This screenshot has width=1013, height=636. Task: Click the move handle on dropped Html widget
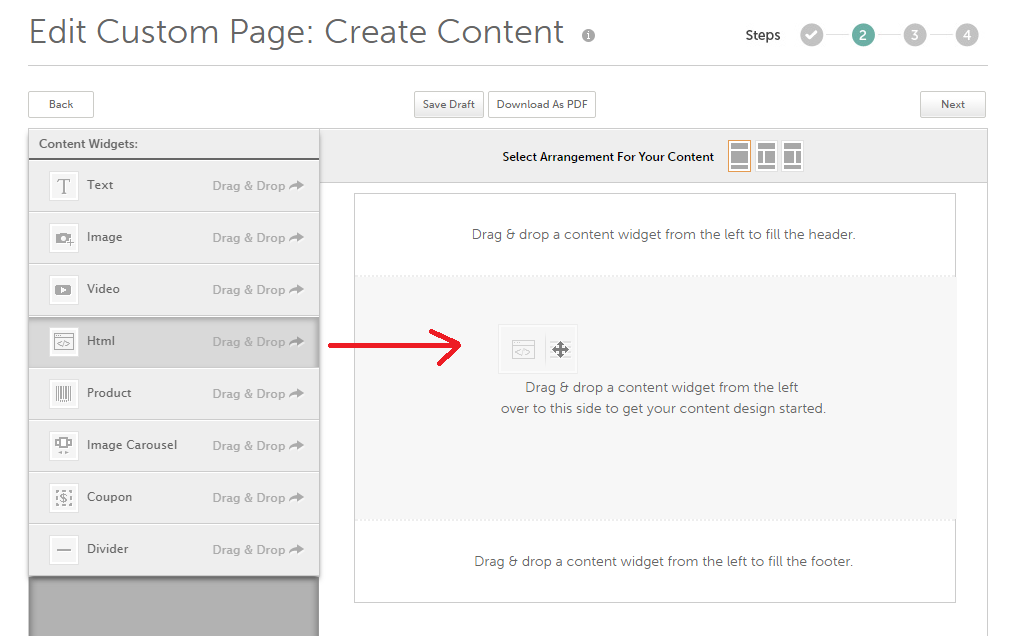(x=560, y=350)
